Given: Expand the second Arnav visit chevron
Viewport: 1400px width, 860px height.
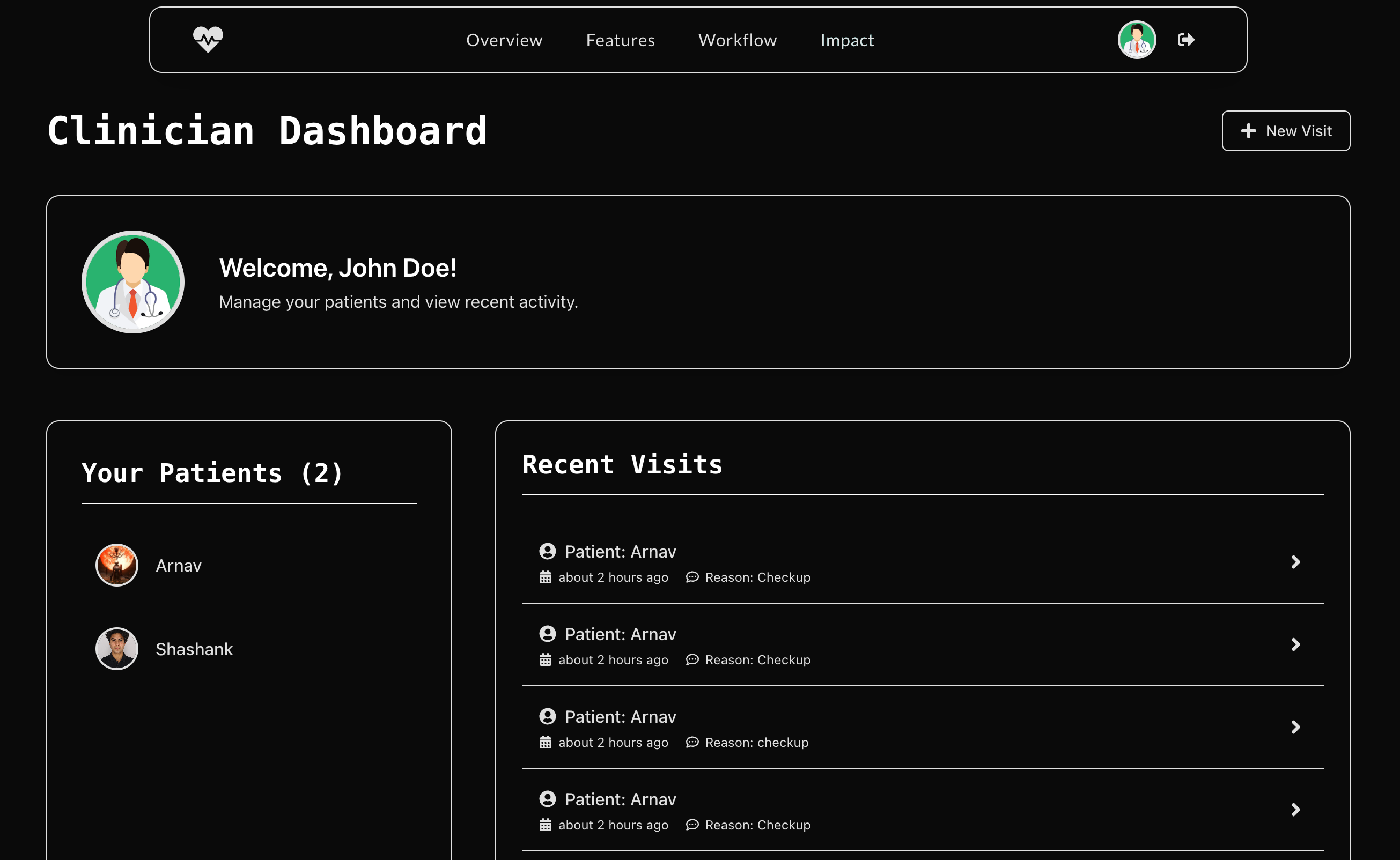Looking at the screenshot, I should click(x=1295, y=644).
